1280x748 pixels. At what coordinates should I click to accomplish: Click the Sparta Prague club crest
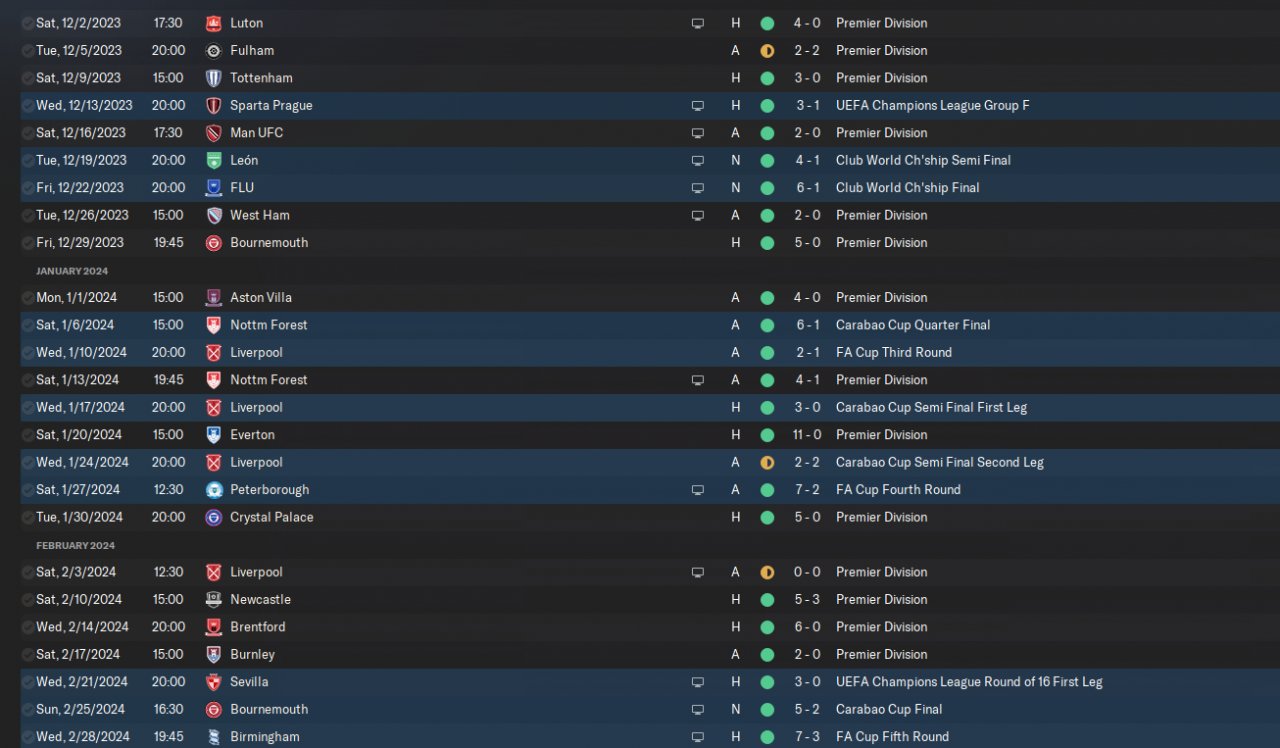point(213,105)
